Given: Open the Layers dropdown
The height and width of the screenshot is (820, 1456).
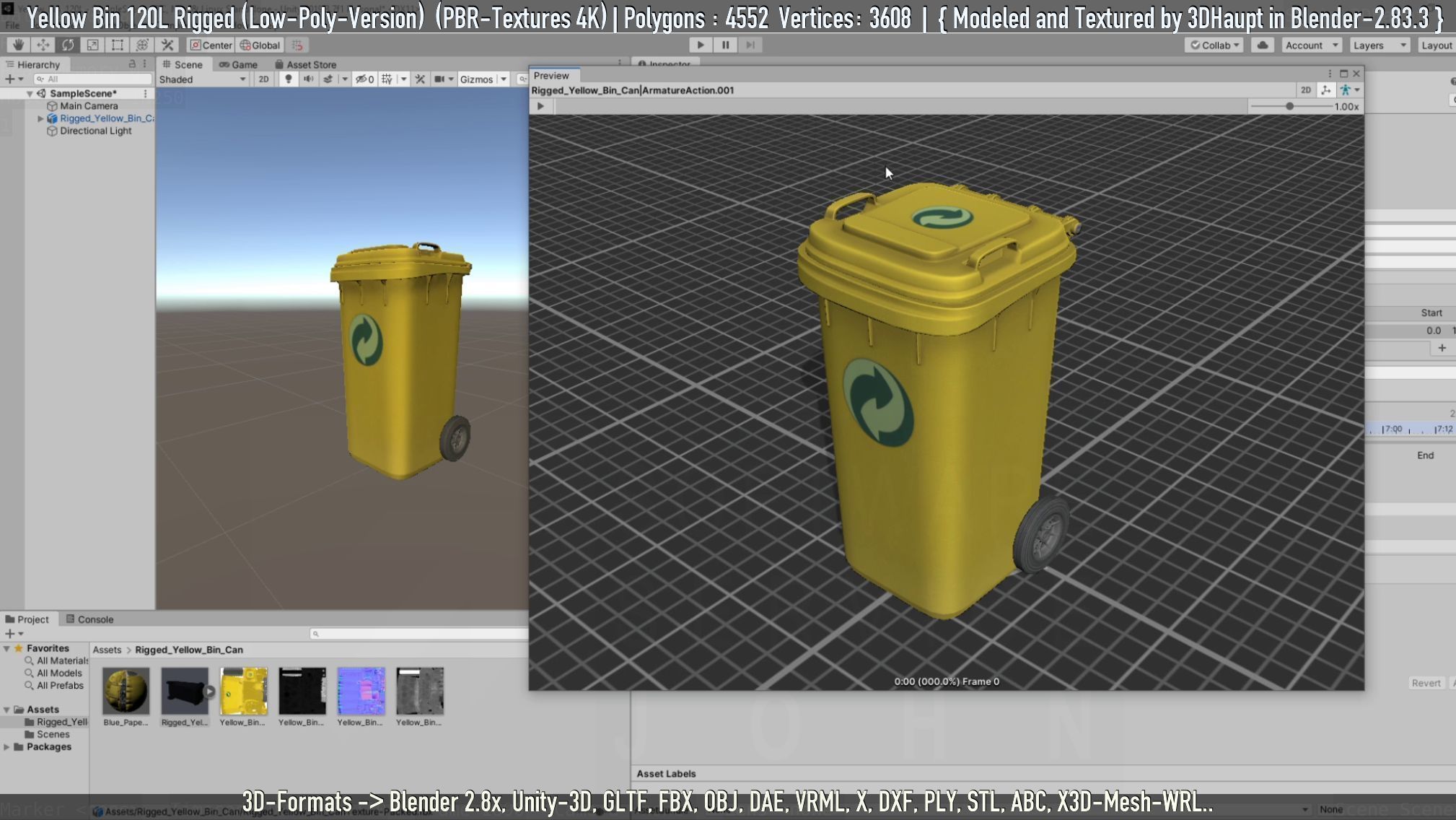Looking at the screenshot, I should 1379,45.
